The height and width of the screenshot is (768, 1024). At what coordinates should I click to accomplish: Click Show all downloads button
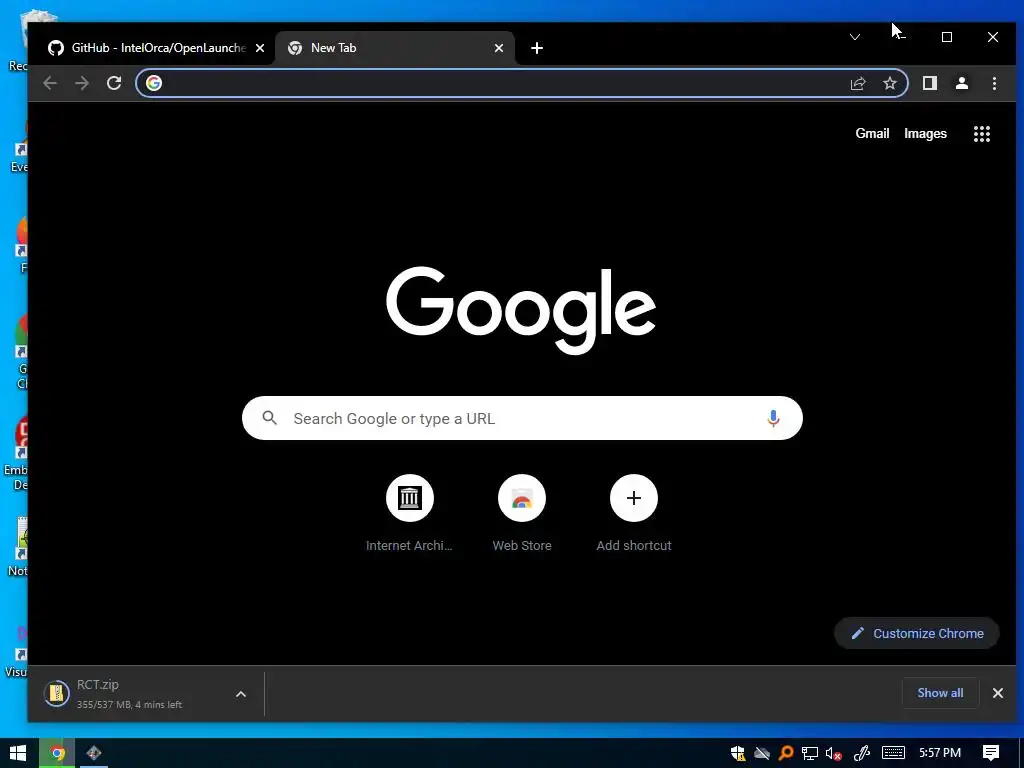tap(940, 693)
